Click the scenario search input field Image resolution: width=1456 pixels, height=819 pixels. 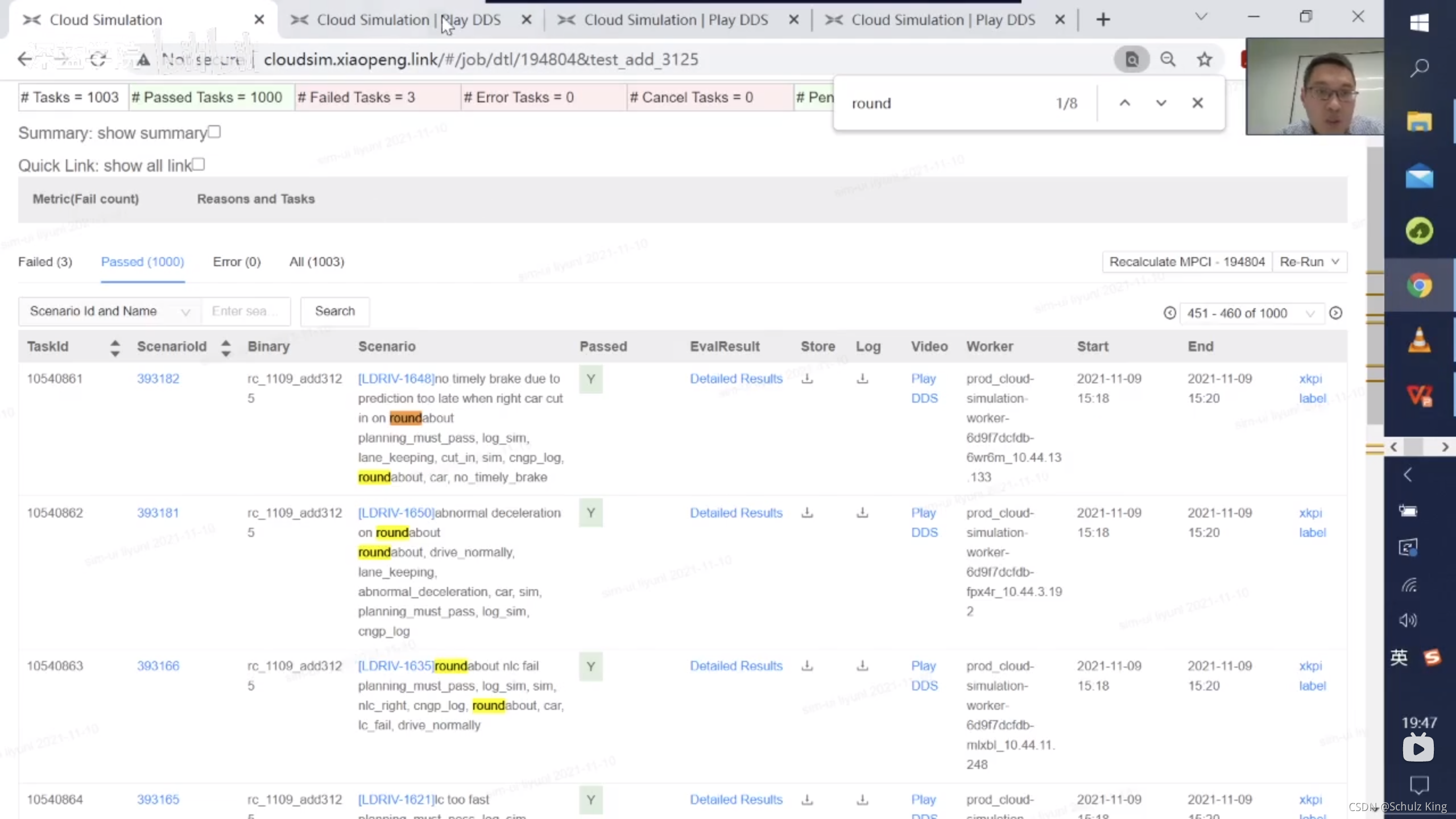pos(245,311)
